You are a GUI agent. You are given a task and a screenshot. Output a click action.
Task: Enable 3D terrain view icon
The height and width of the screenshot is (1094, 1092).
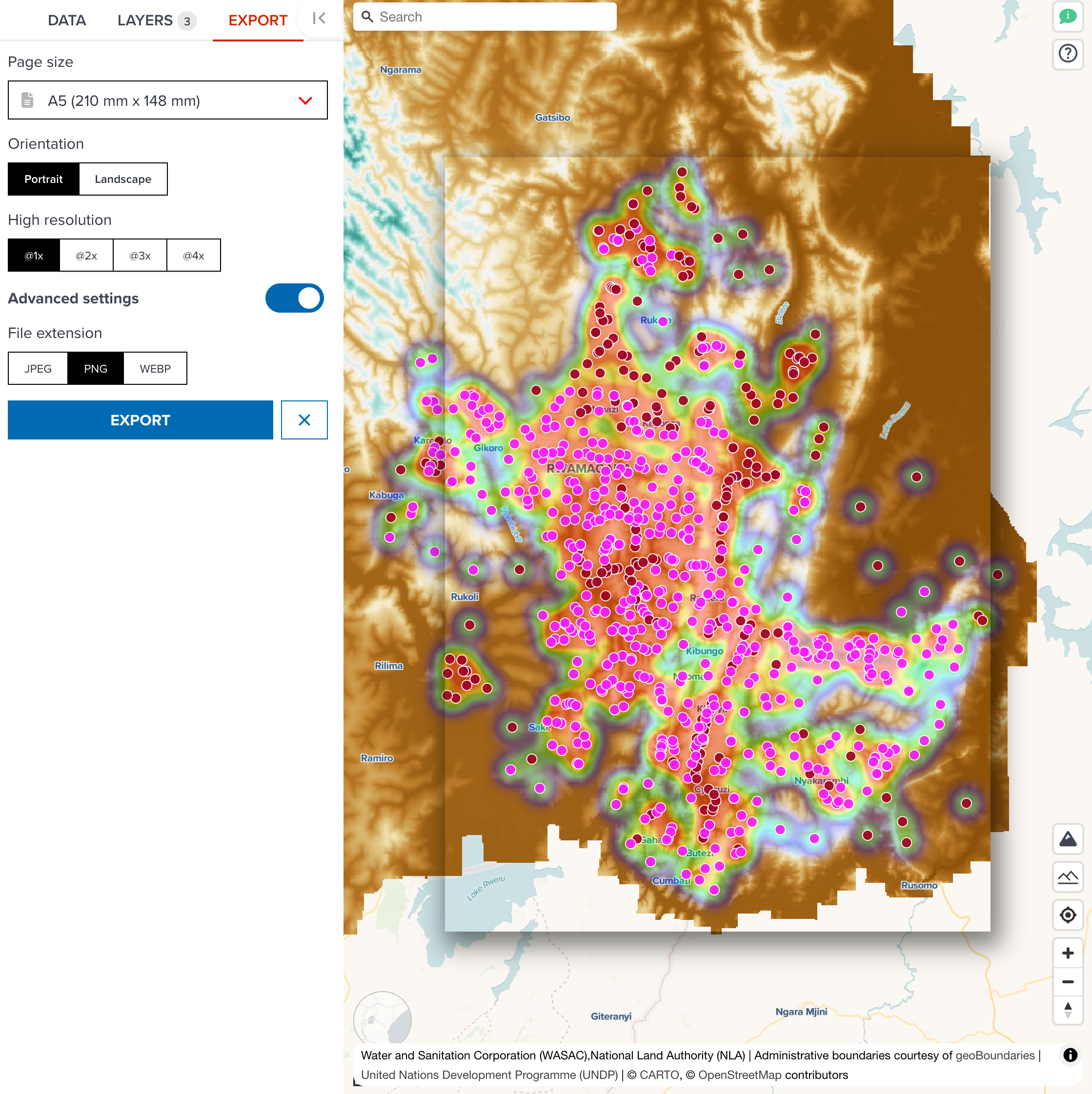click(x=1068, y=838)
